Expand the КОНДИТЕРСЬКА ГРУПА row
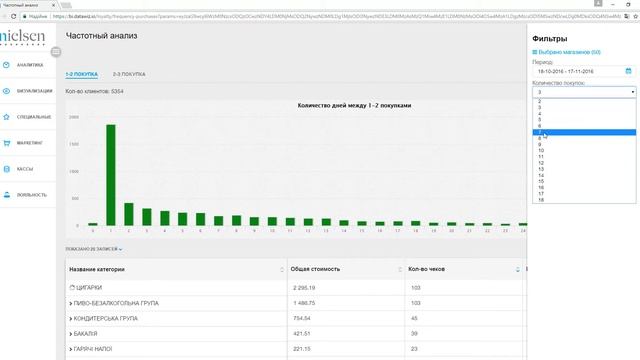Viewport: 640px width, 360px height. click(71, 318)
